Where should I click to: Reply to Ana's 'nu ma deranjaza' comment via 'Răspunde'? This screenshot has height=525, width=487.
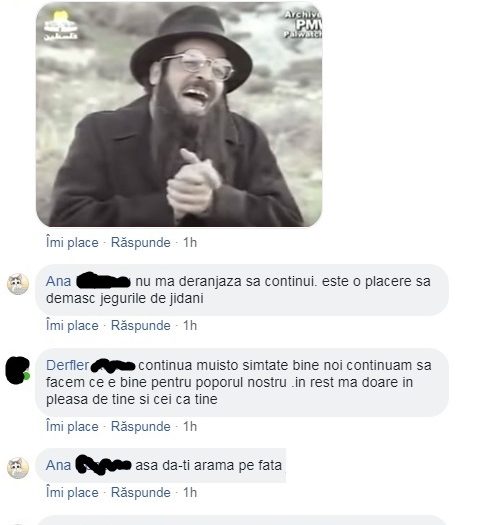(x=141, y=325)
